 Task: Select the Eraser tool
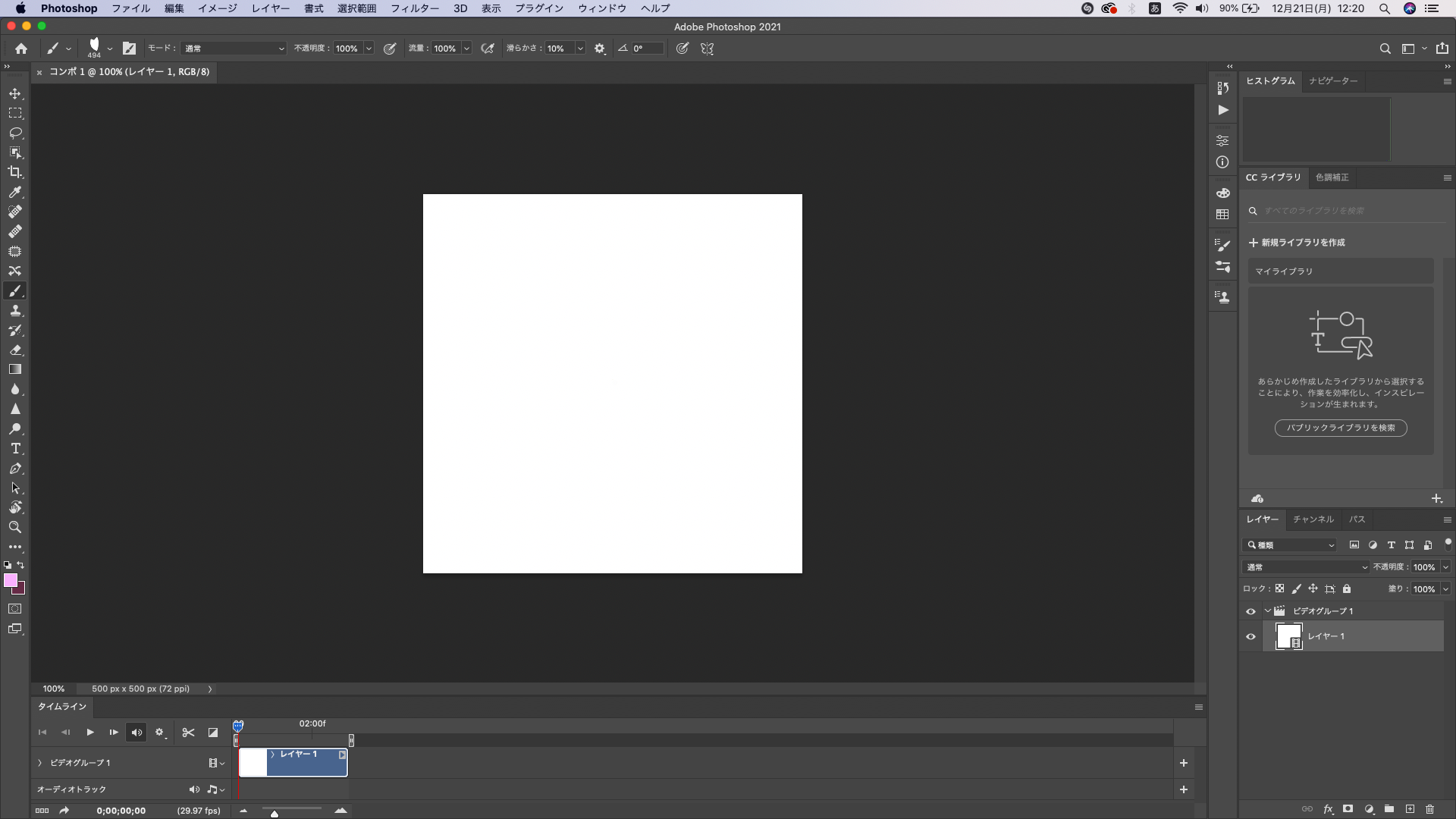pyautogui.click(x=15, y=350)
